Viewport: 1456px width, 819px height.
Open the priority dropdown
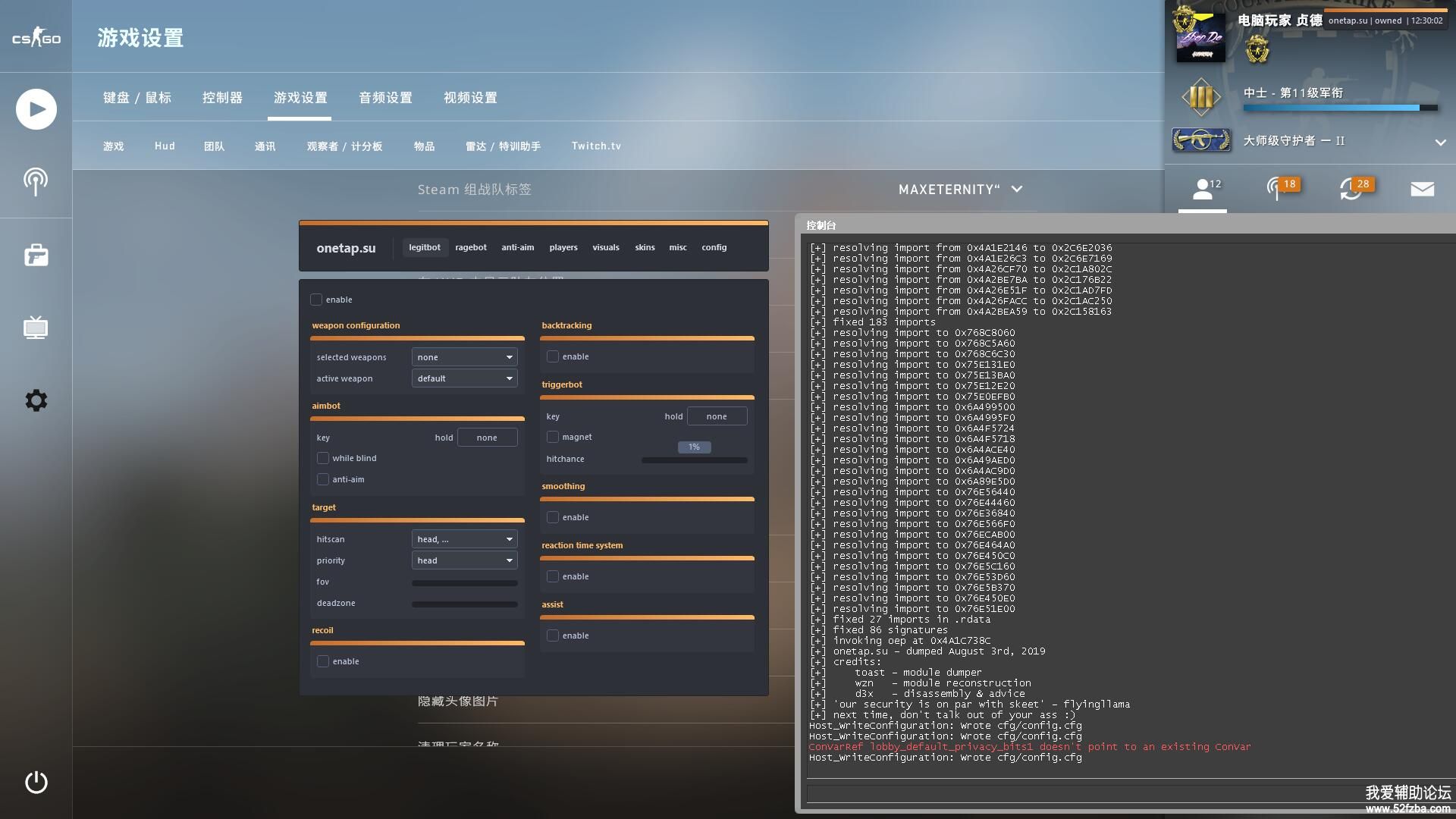465,560
